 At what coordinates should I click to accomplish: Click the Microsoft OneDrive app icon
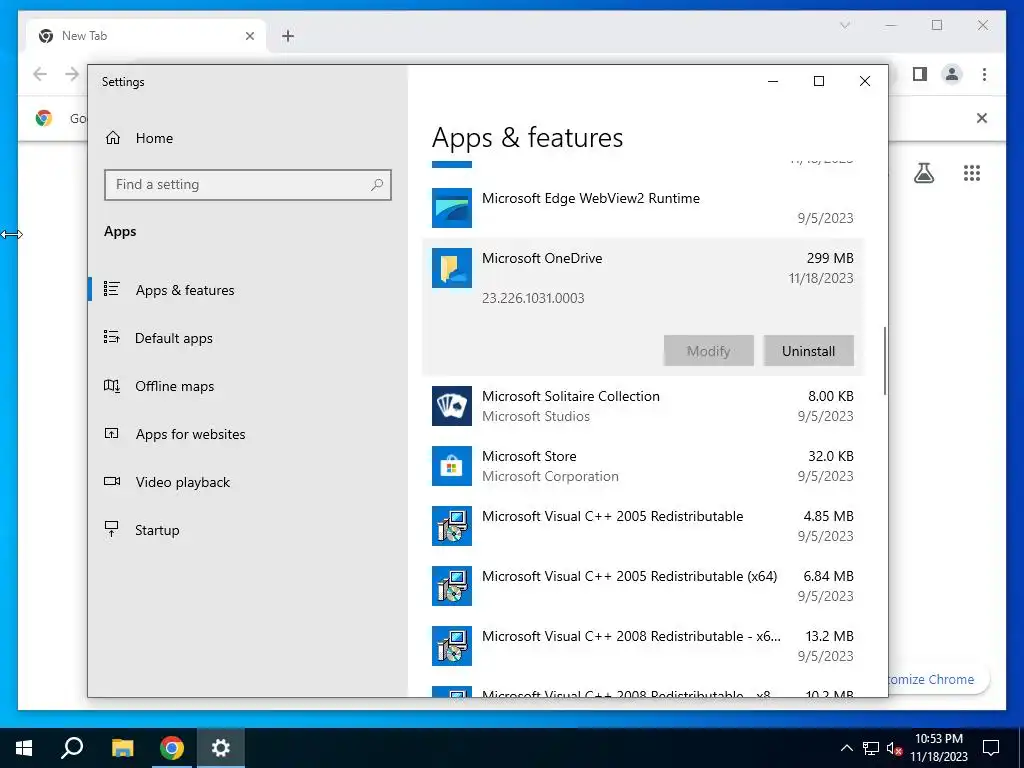click(x=451, y=268)
